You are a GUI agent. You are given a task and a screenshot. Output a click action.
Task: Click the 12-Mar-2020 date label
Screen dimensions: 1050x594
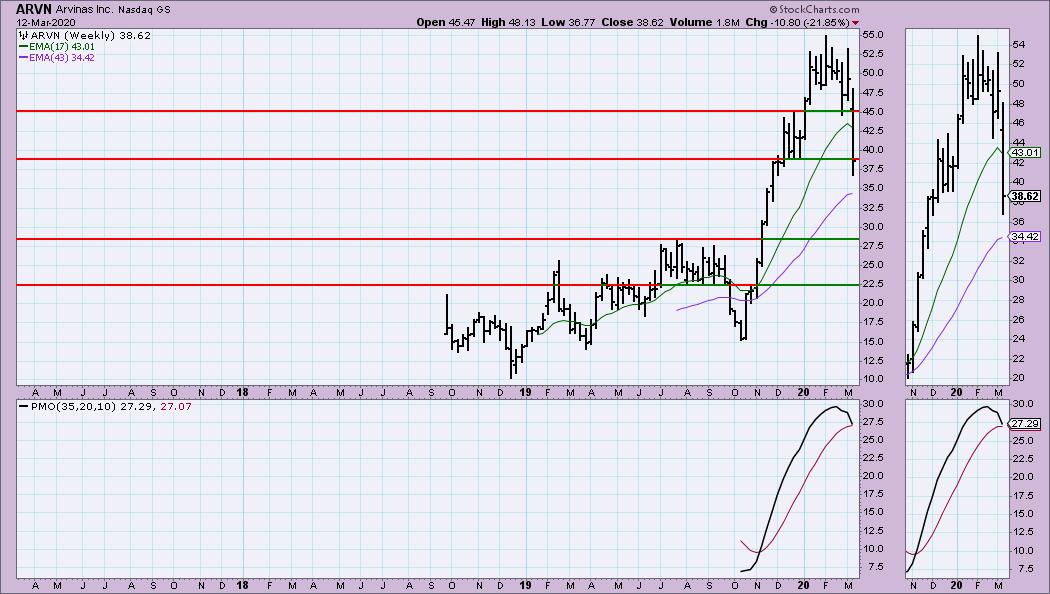(46, 23)
